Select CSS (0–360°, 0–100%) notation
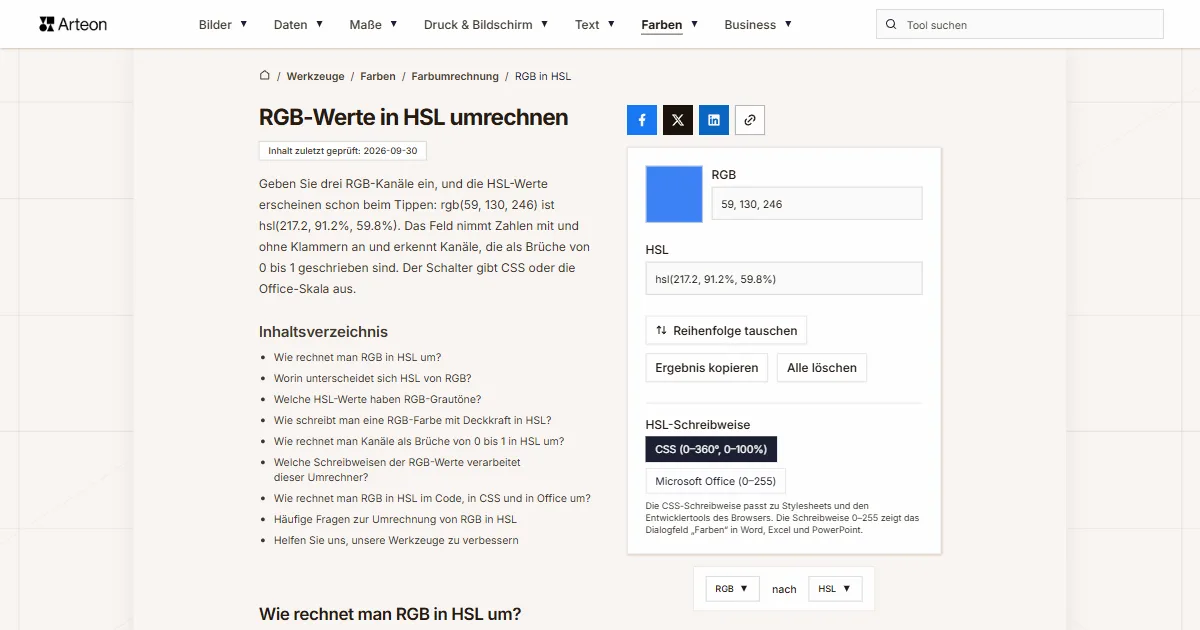This screenshot has width=1200, height=630. click(711, 449)
